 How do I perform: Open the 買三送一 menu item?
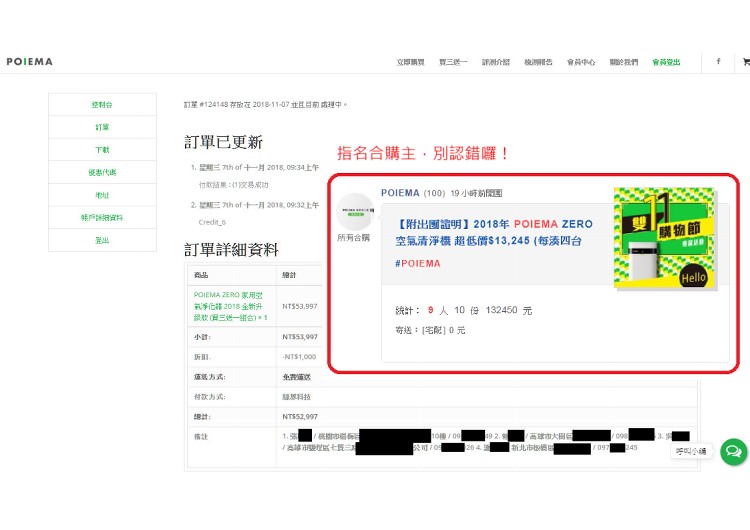point(453,62)
